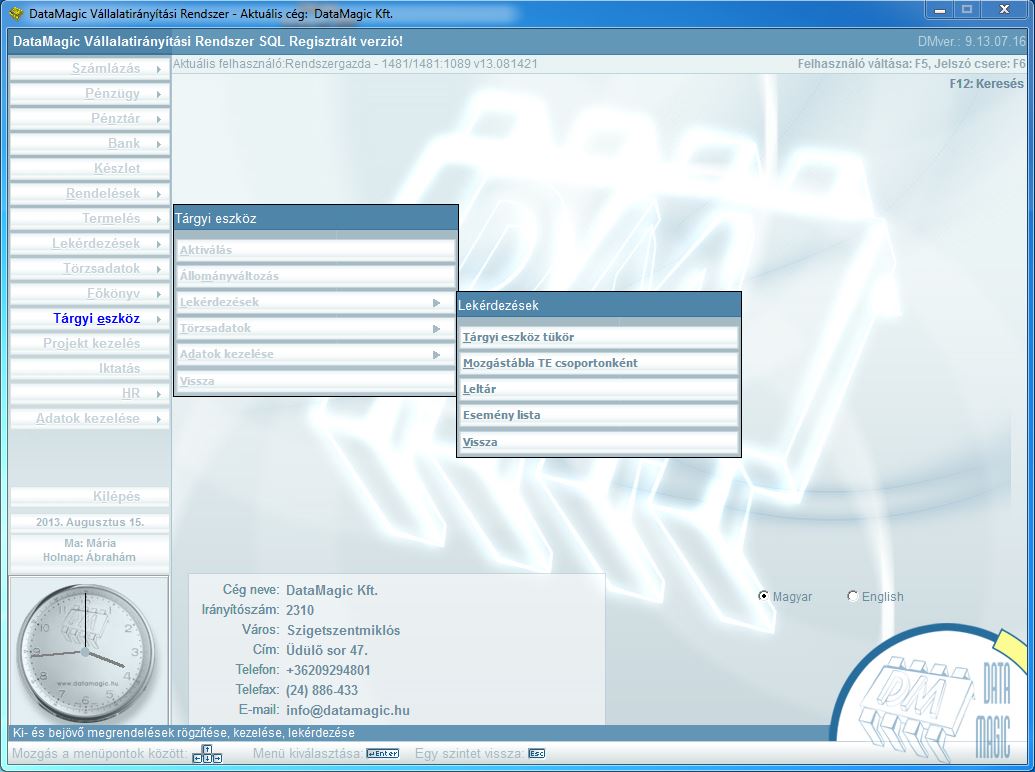Click the analog clock widget
The image size is (1035, 772).
click(x=87, y=651)
